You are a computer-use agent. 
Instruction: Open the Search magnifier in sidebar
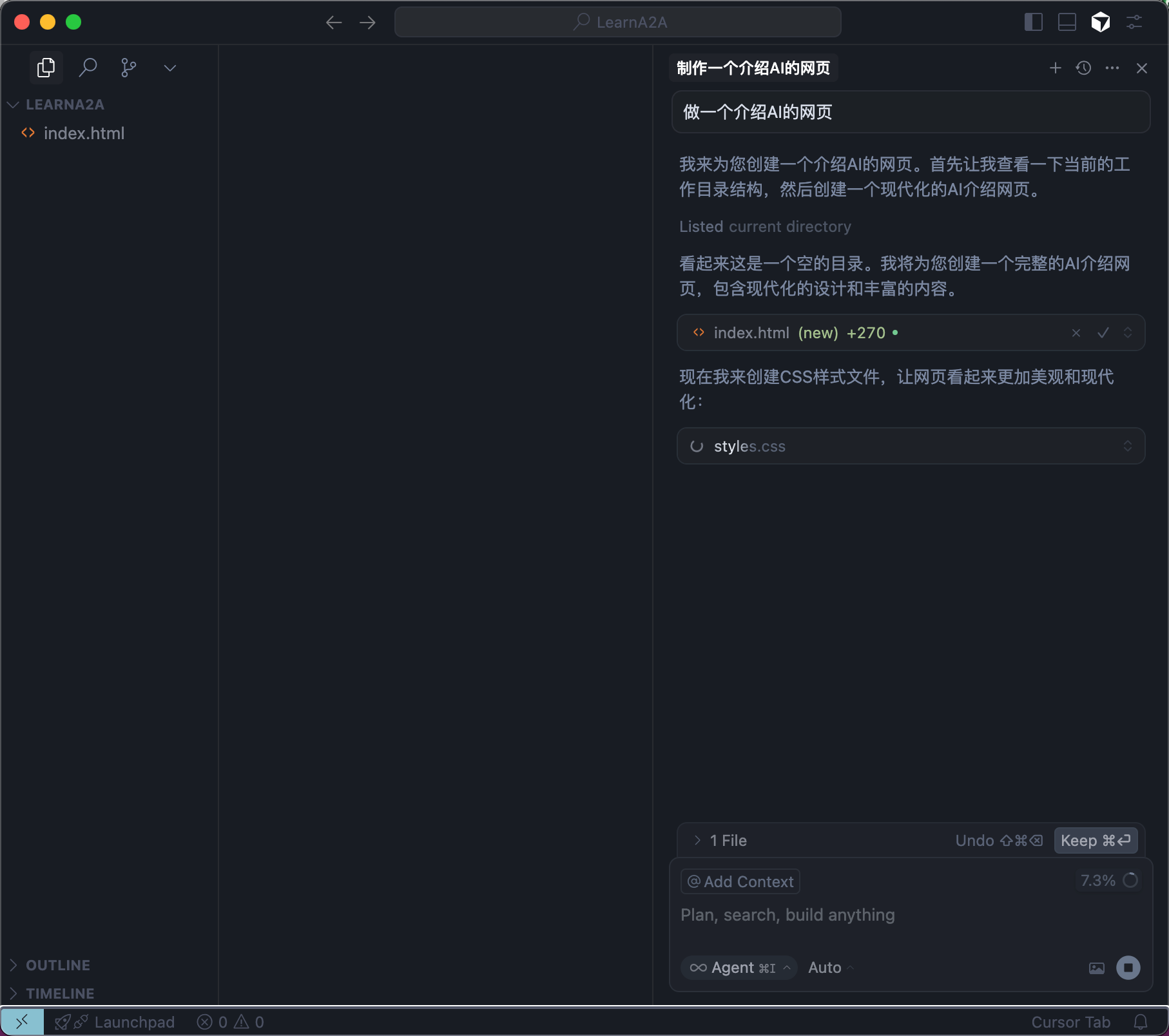click(88, 68)
